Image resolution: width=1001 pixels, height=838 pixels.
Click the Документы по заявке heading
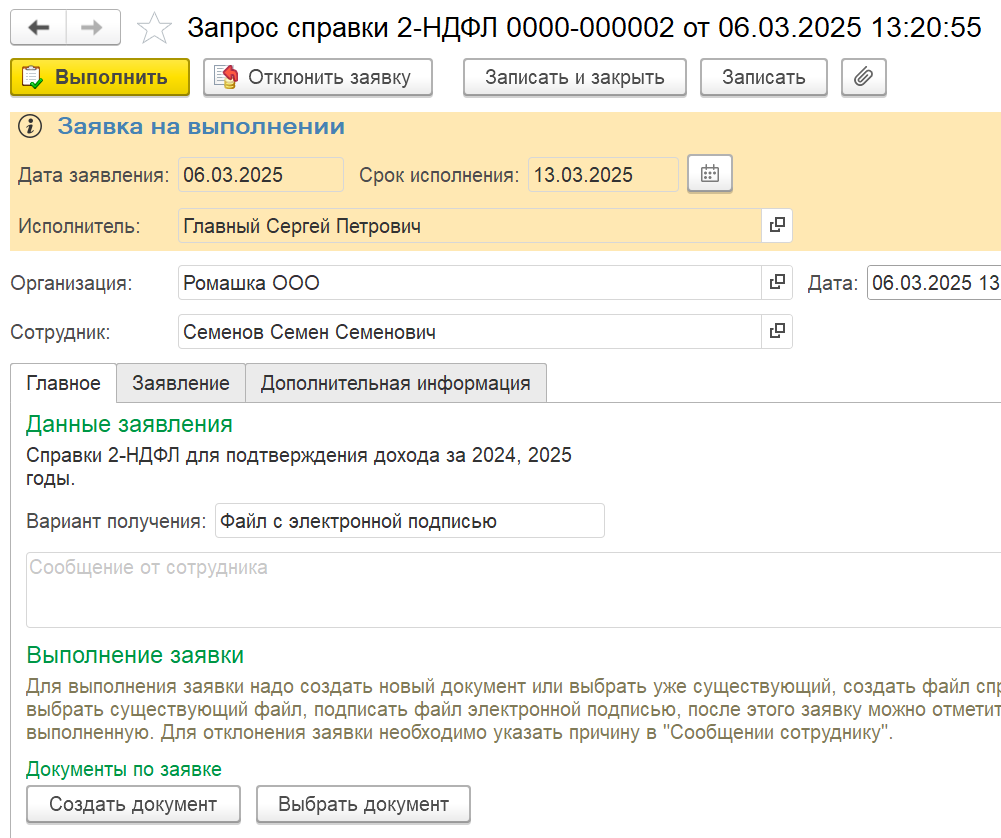(124, 769)
